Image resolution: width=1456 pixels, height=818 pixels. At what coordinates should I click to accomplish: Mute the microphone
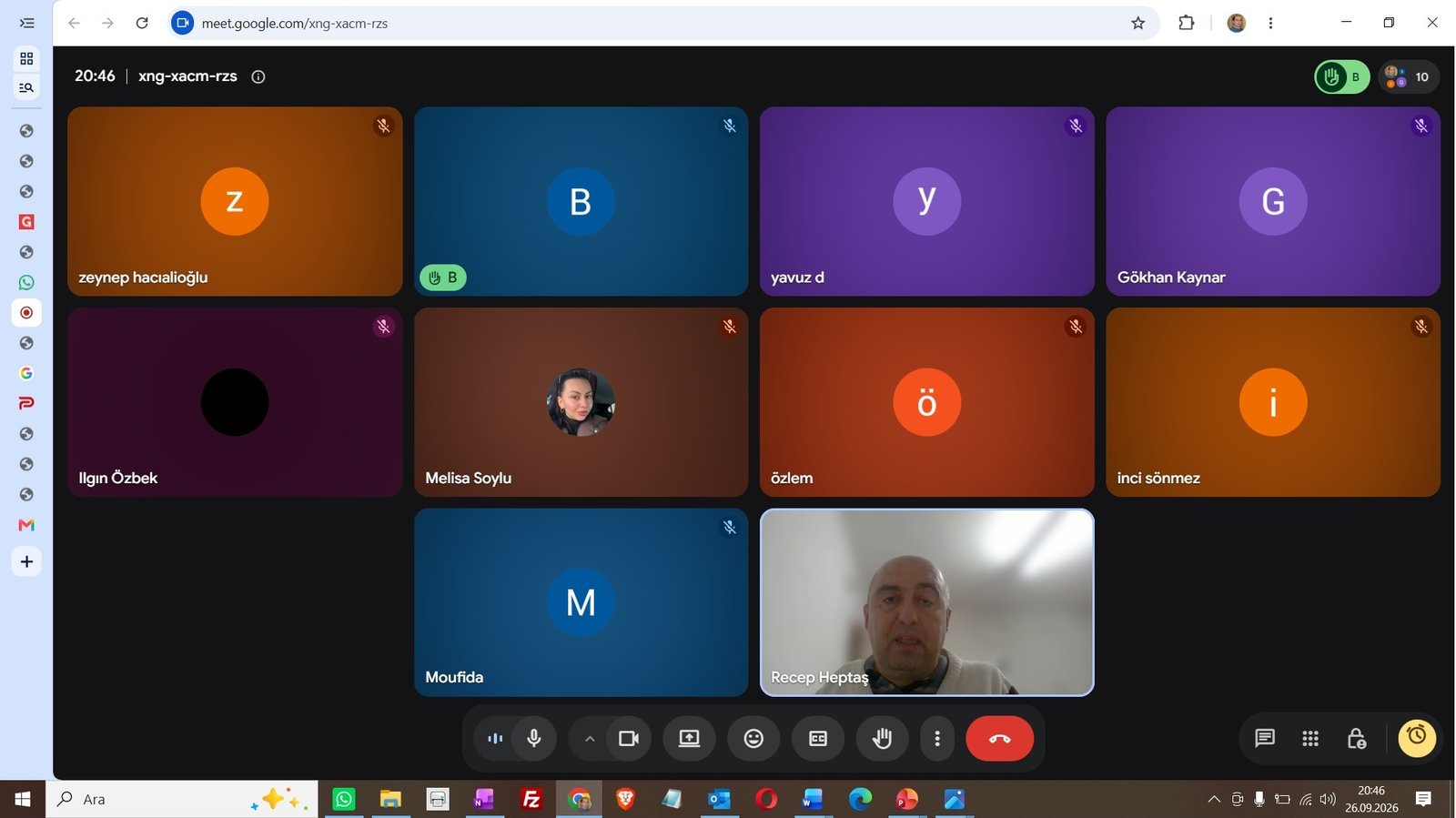tap(534, 738)
